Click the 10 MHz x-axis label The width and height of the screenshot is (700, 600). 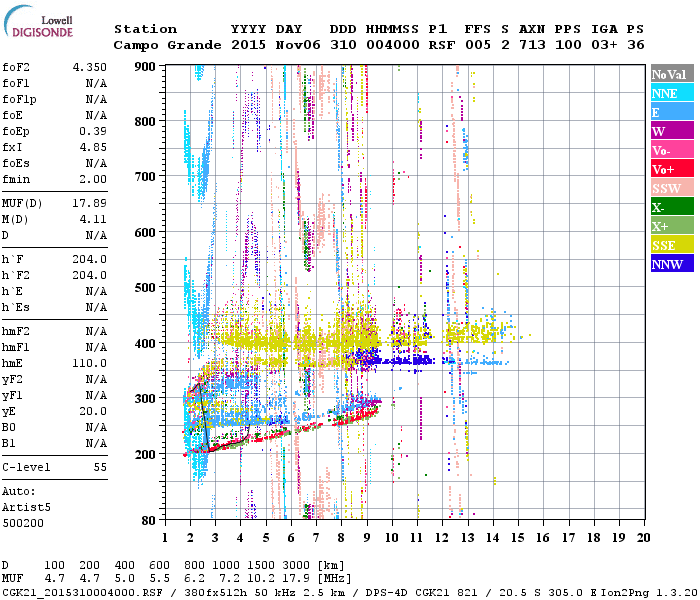[x=392, y=538]
